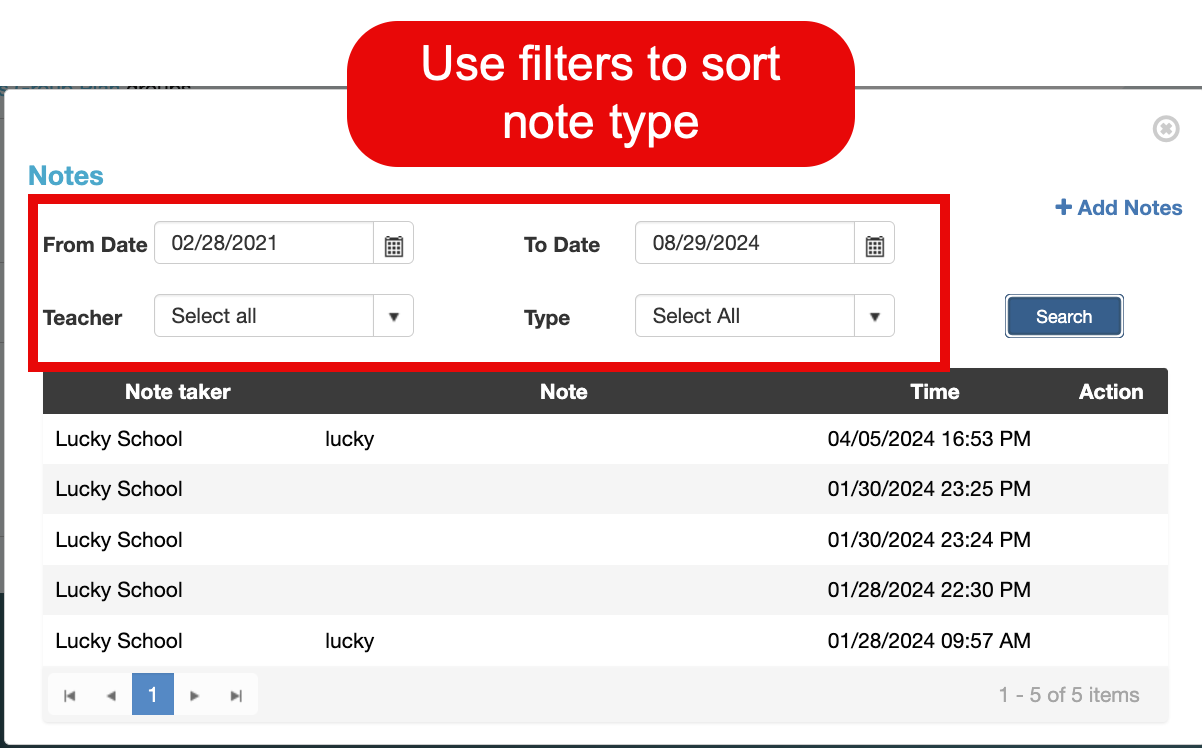Expand the Teacher dropdown arrow
This screenshot has height=748, width=1202.
pos(394,317)
